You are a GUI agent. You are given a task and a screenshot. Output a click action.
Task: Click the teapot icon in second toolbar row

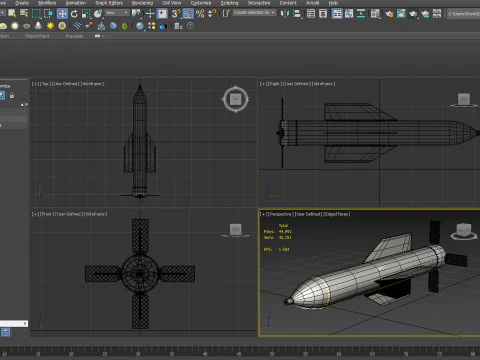click(26, 26)
